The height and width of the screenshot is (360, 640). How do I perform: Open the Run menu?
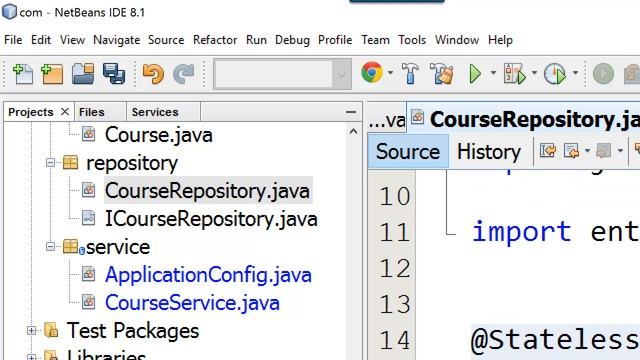point(256,40)
